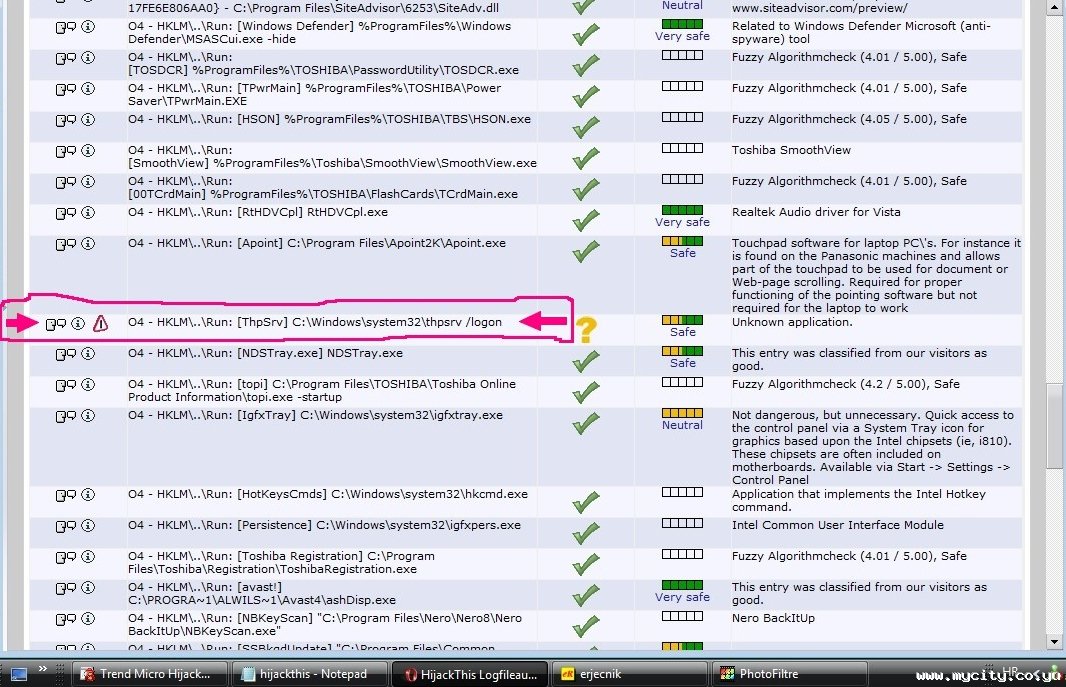Open the comment icon for the Windows Defender entry
This screenshot has height=687, width=1066.
pyautogui.click(x=65, y=27)
